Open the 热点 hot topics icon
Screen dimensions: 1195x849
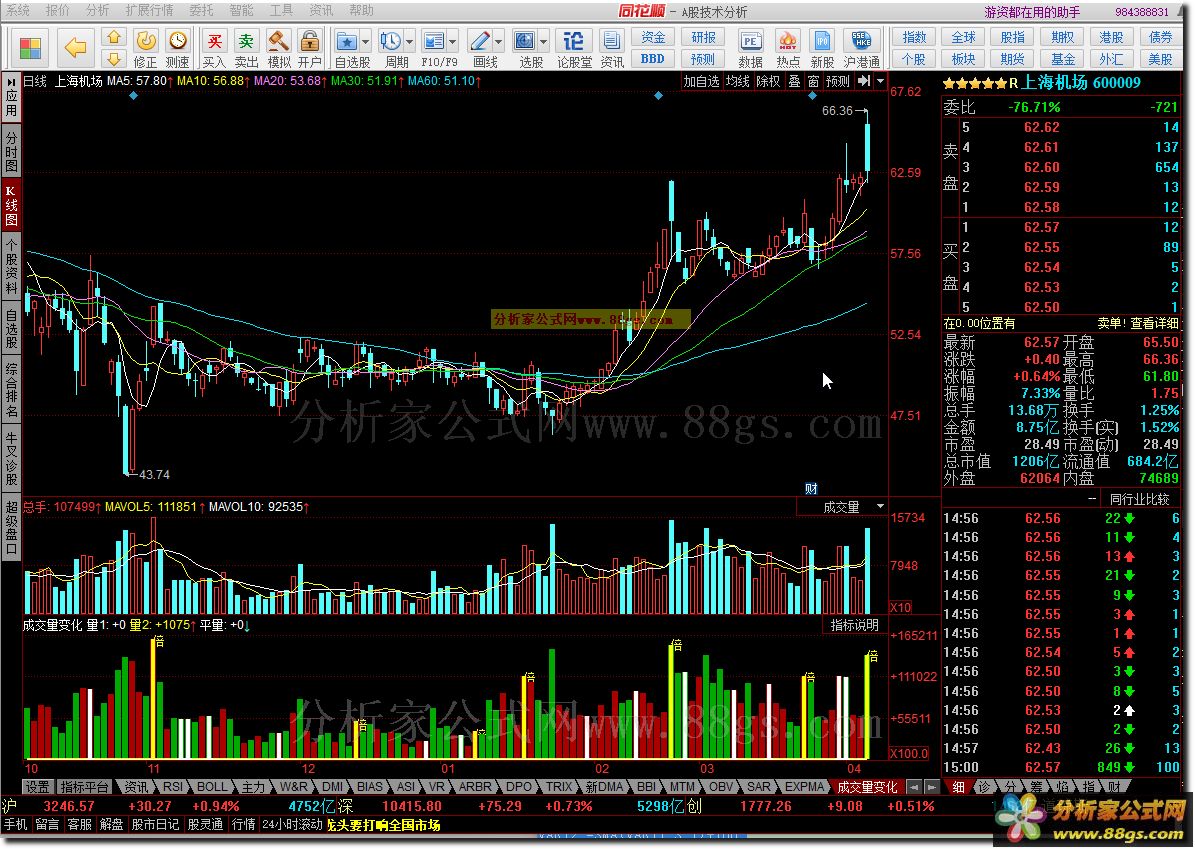point(788,48)
